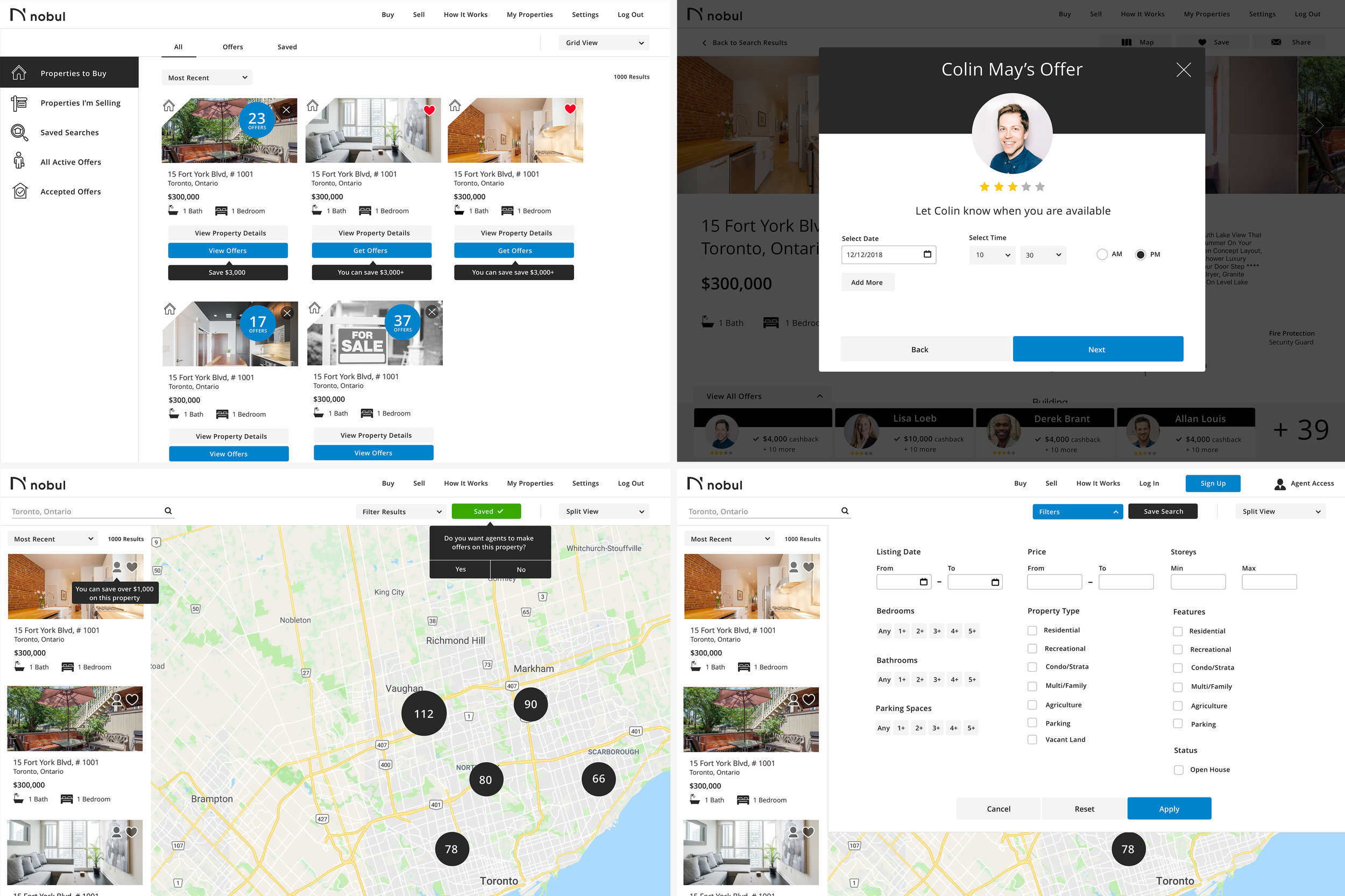Select the AM radio button
This screenshot has height=896, width=1345.
1101,254
